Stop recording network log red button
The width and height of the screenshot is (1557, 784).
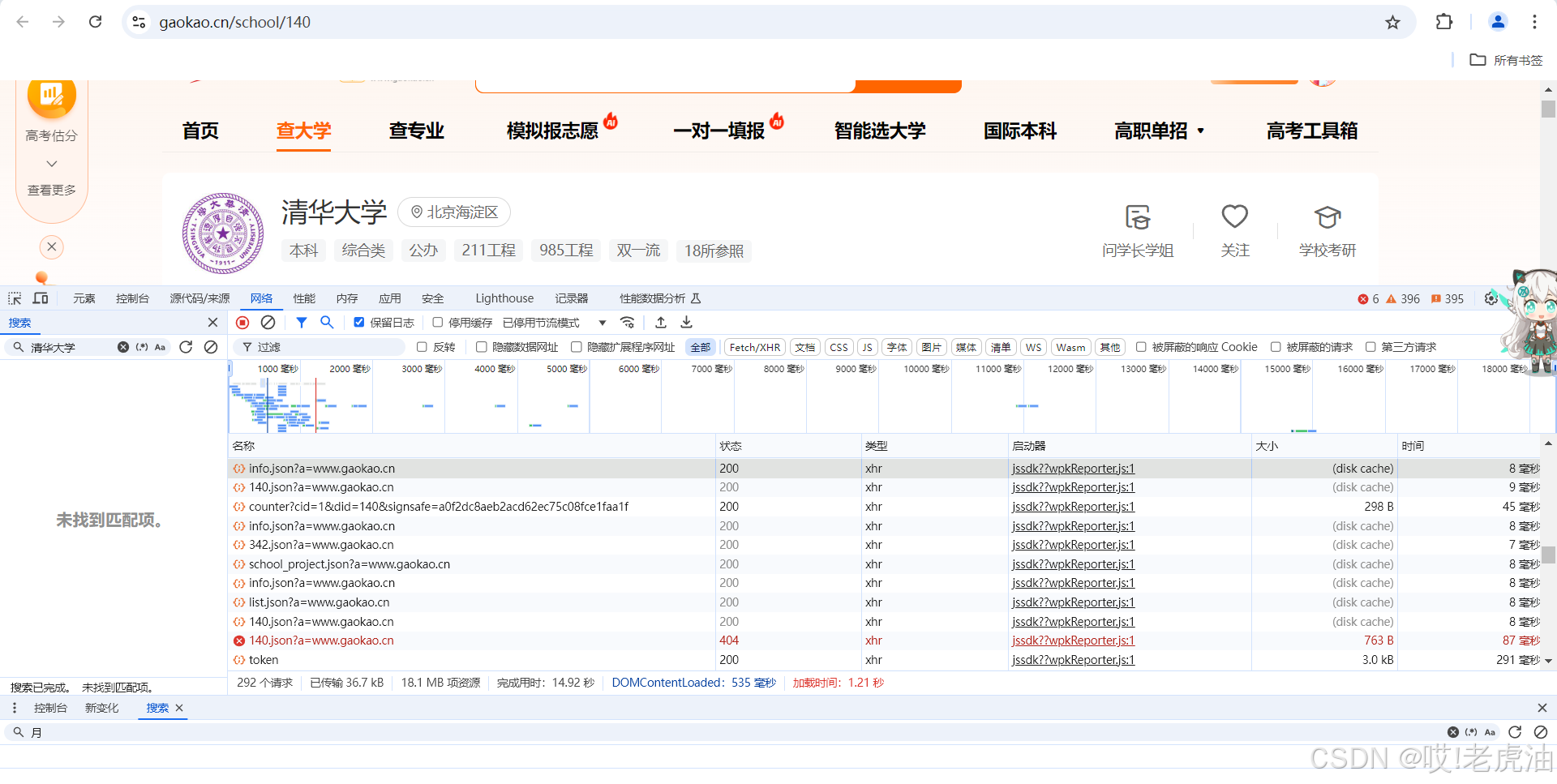pos(242,323)
